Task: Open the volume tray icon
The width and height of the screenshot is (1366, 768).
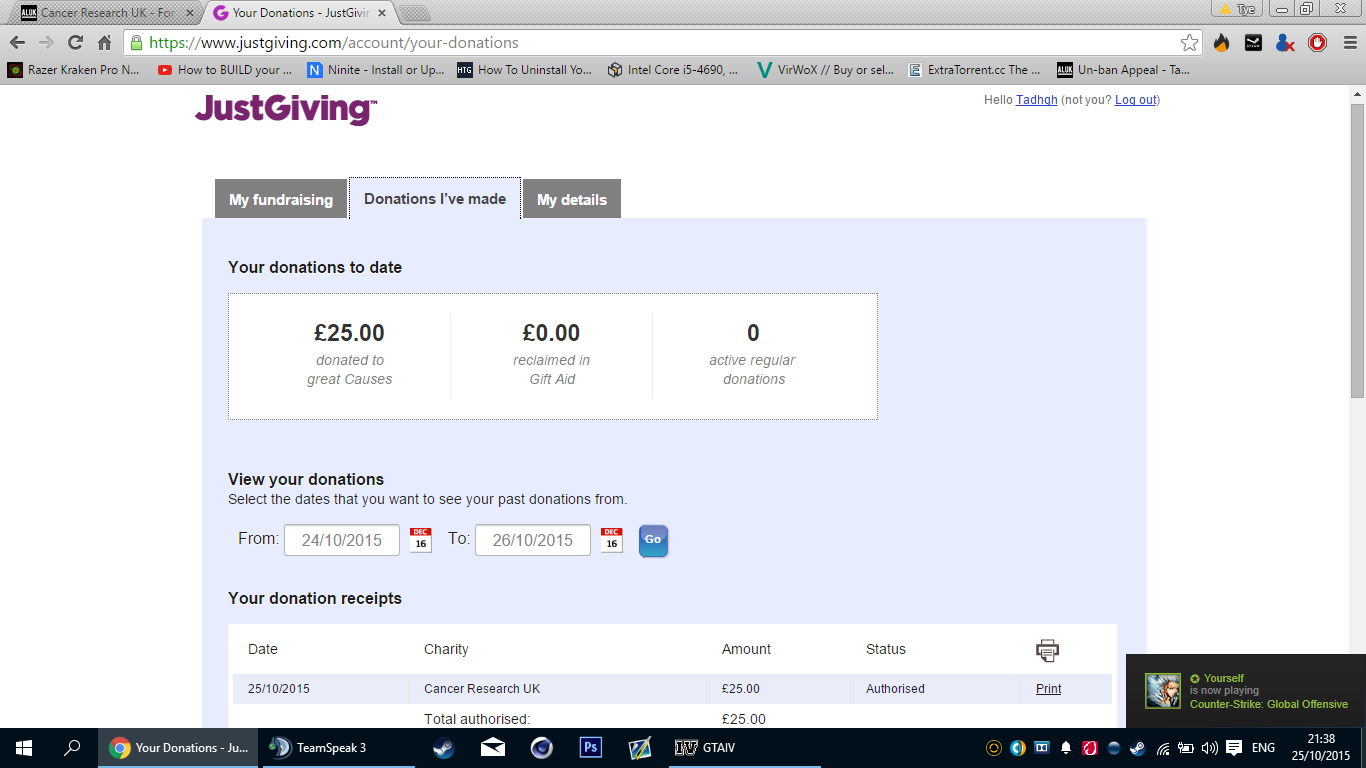Action: (x=1210, y=748)
